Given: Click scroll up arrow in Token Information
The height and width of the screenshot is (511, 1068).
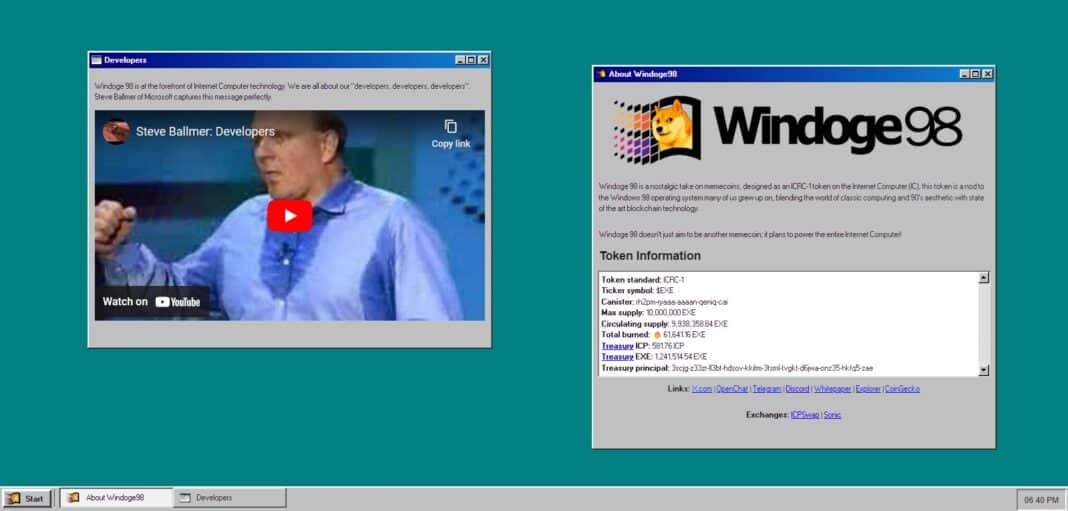Looking at the screenshot, I should [984, 278].
